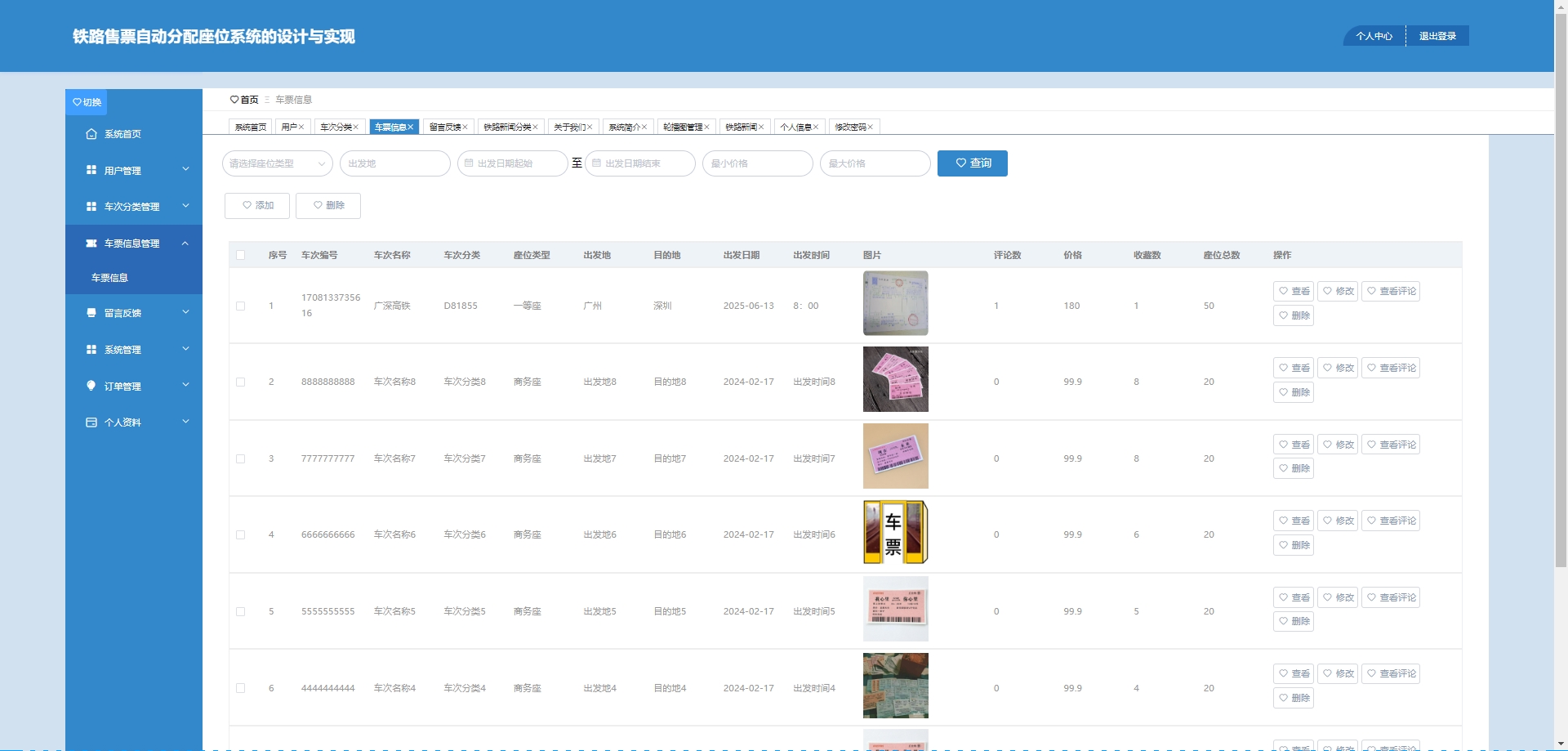Close the 车次分类 tab with its X
The image size is (1568, 751).
[x=356, y=127]
